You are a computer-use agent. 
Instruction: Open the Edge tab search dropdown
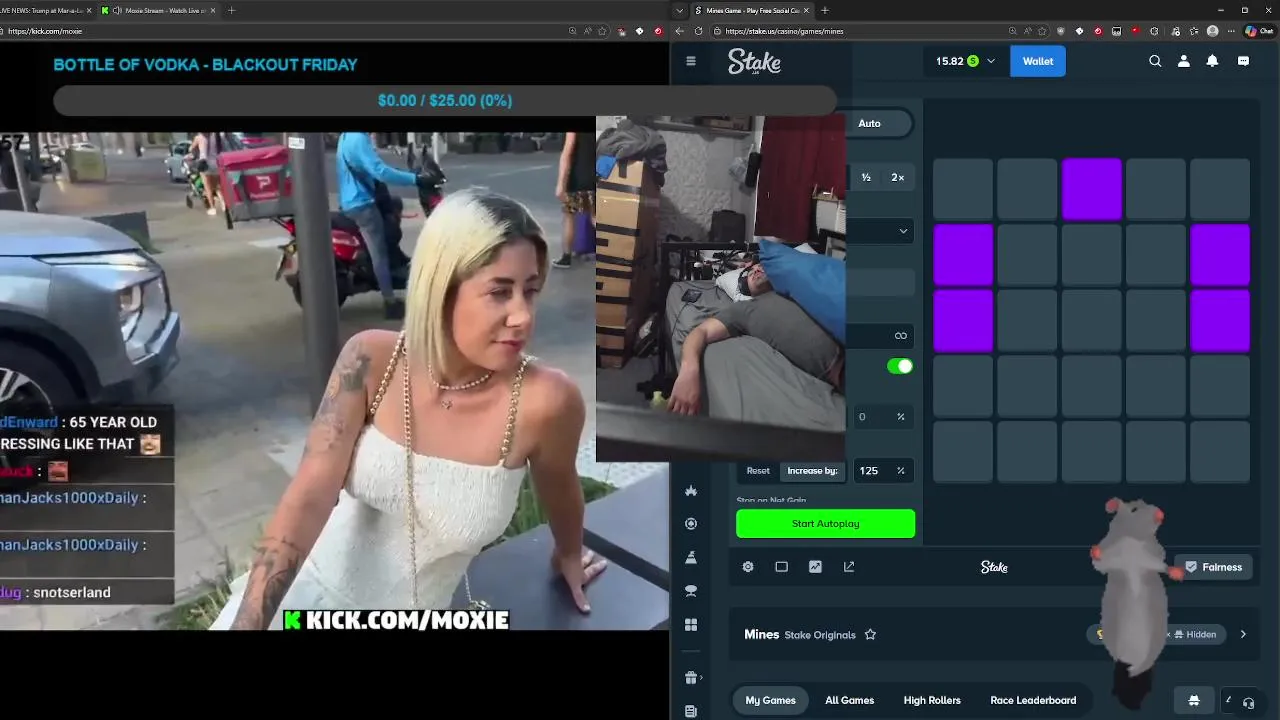coord(680,10)
